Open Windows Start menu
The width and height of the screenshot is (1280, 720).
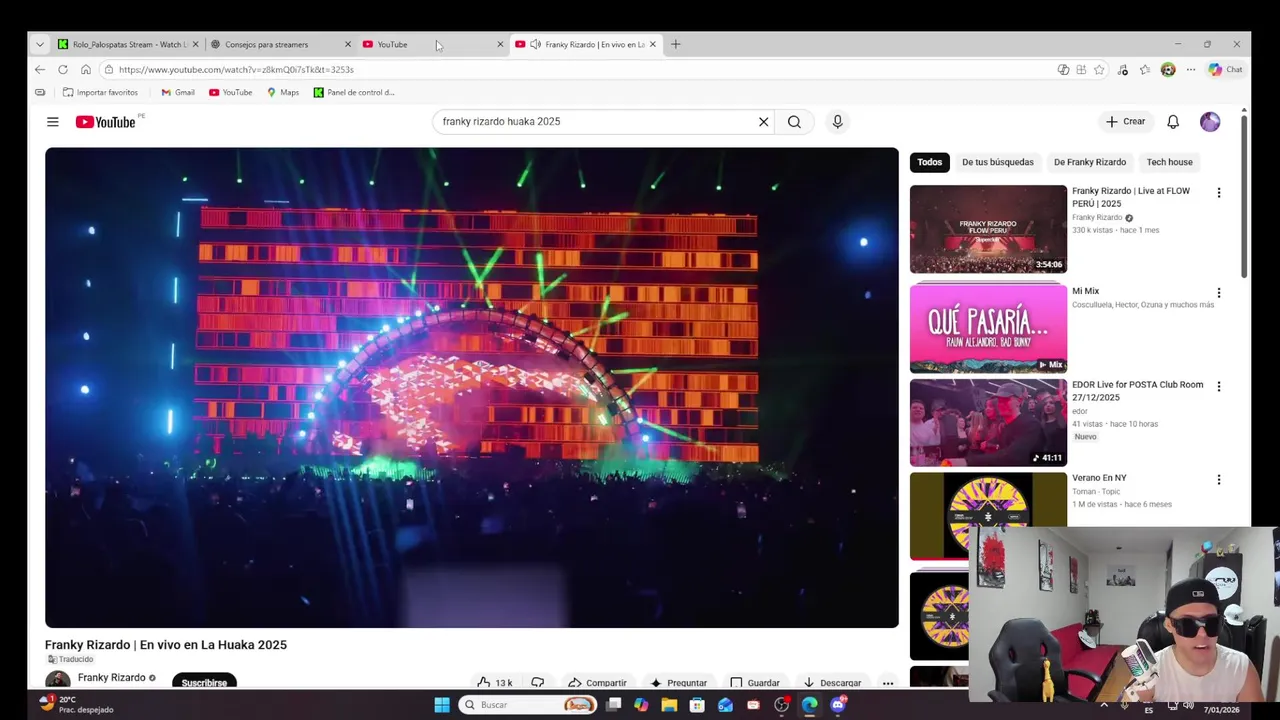[x=442, y=705]
